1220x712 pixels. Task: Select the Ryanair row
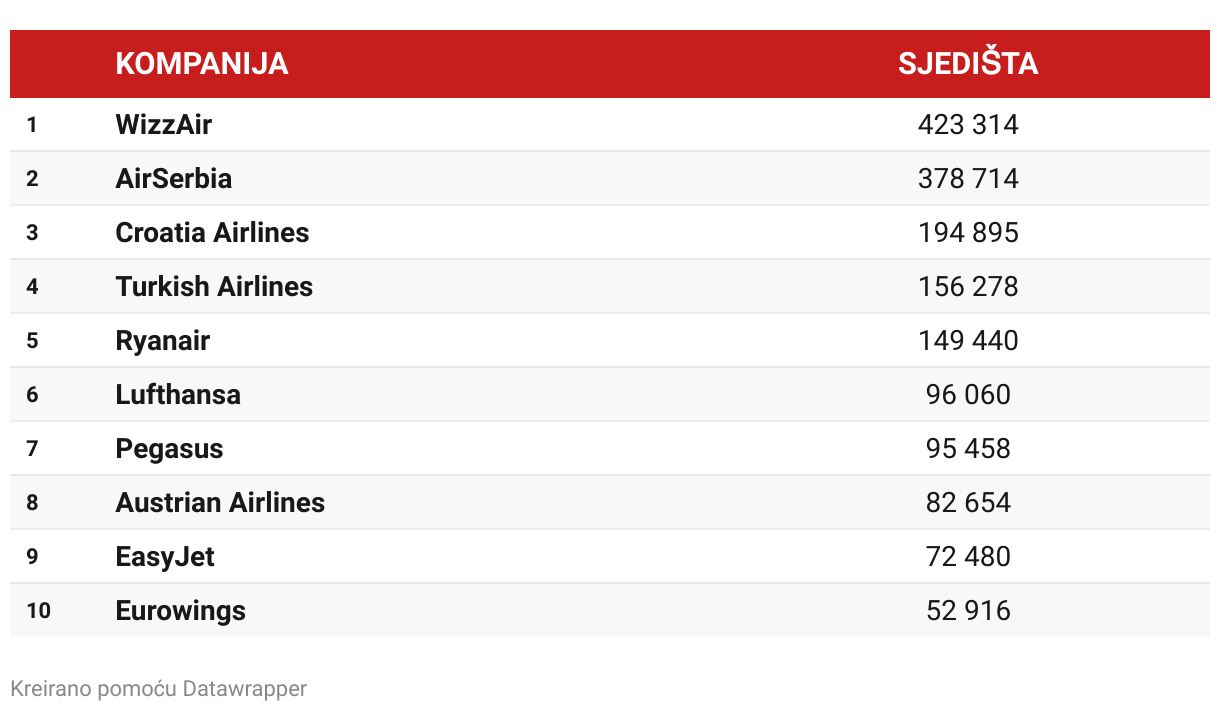[610, 340]
